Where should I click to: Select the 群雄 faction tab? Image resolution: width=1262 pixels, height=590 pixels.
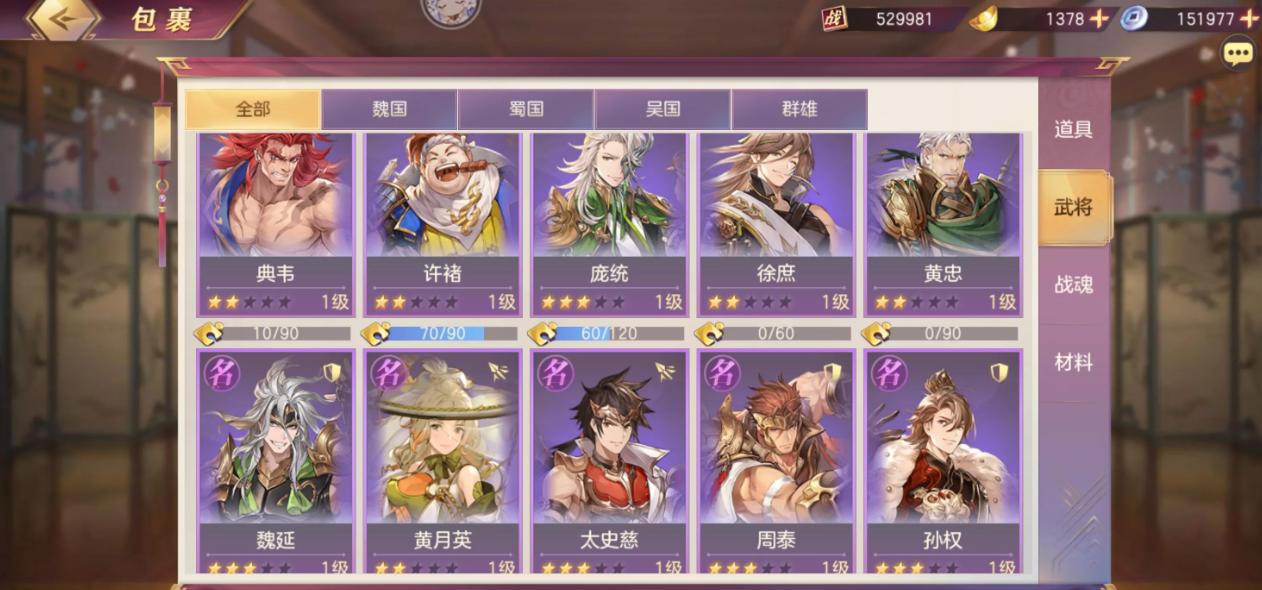(x=799, y=109)
